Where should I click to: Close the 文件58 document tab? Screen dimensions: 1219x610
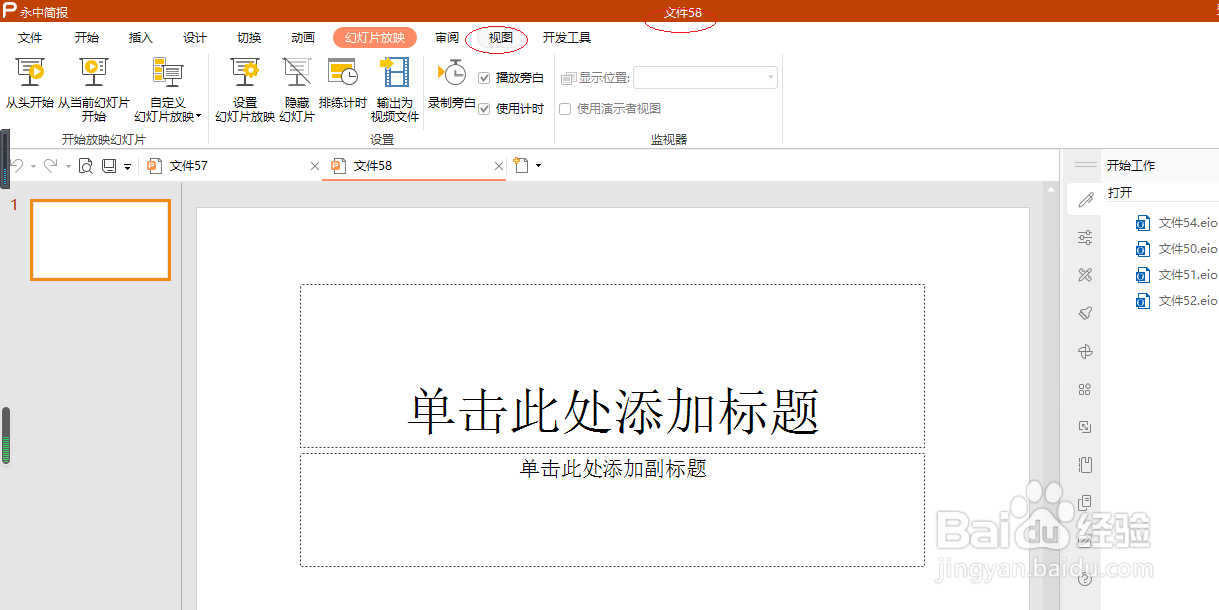[x=499, y=166]
